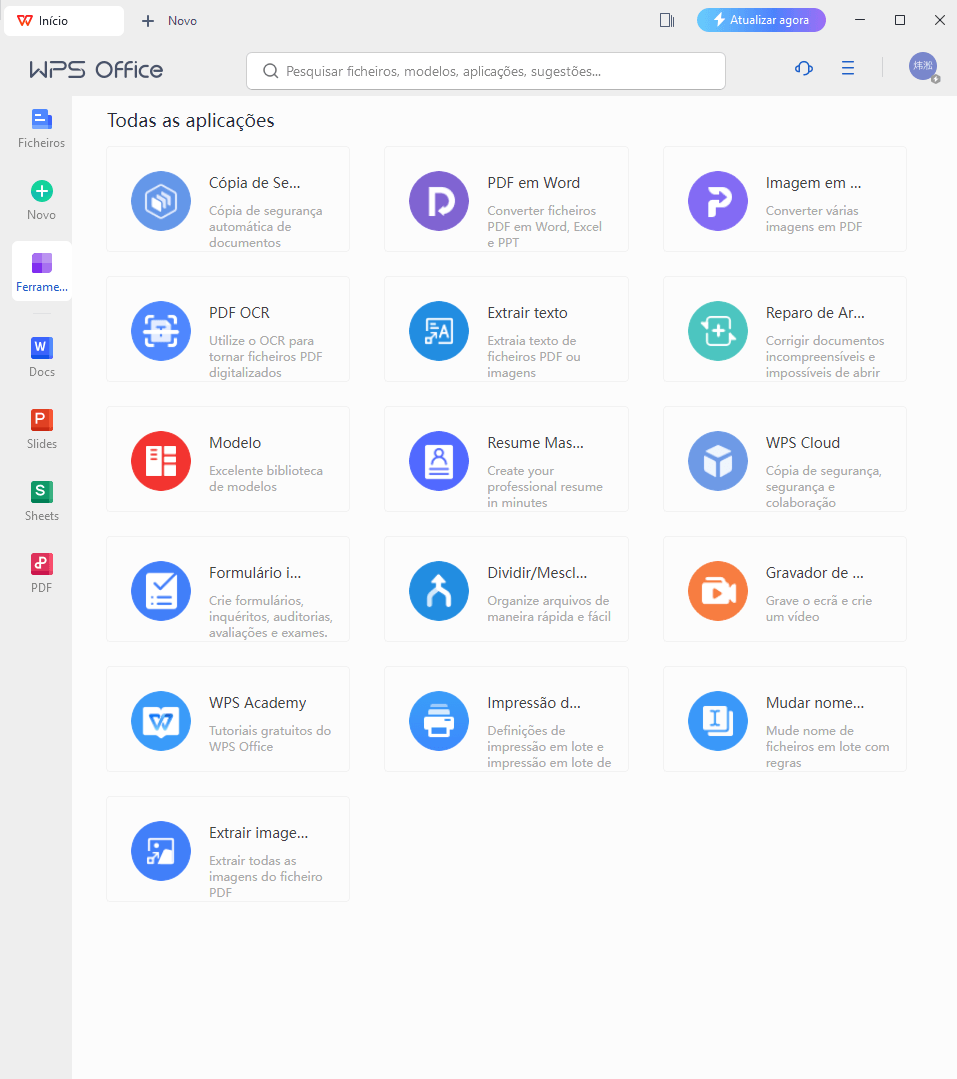The image size is (957, 1079).
Task: Open the Dividir/Mesclar tool
Action: [505, 589]
